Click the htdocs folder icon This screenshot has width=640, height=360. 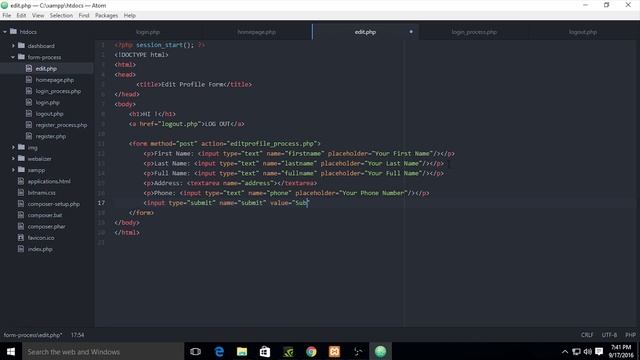coord(13,31)
